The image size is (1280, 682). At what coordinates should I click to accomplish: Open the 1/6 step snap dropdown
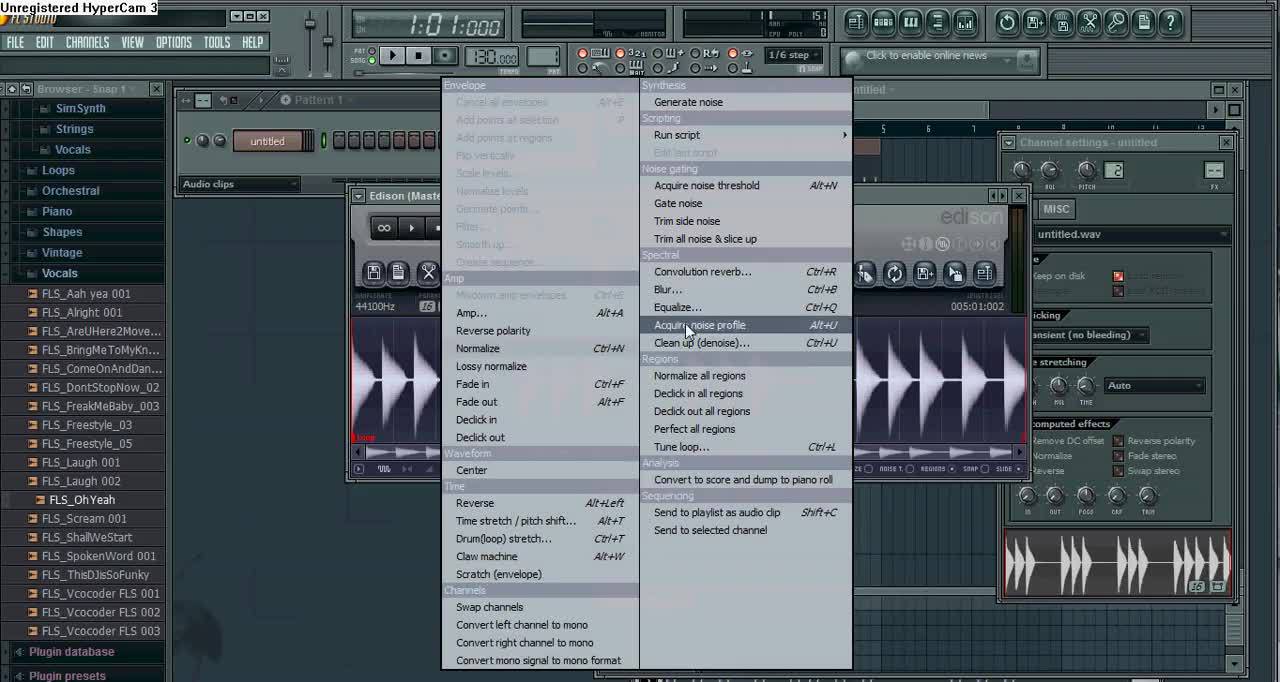(x=792, y=55)
